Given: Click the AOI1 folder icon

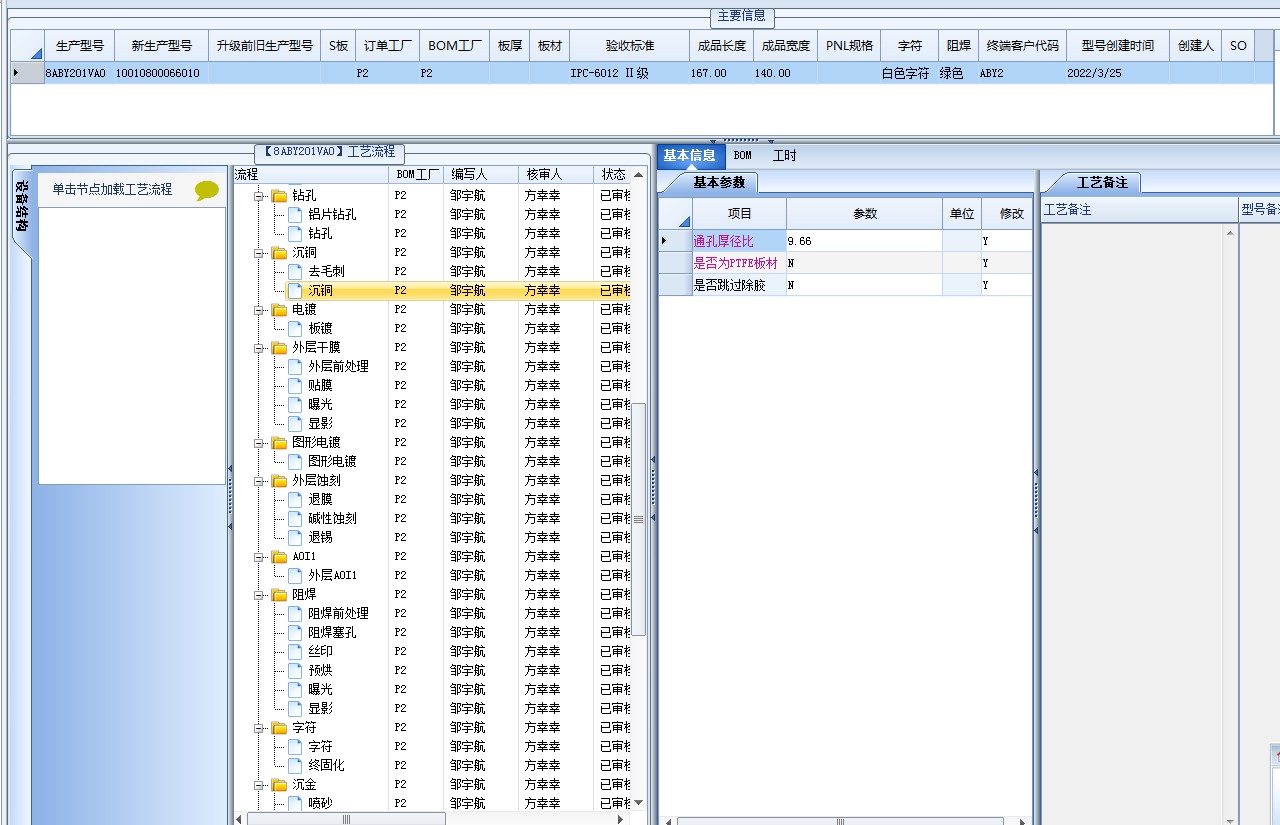Looking at the screenshot, I should [279, 556].
